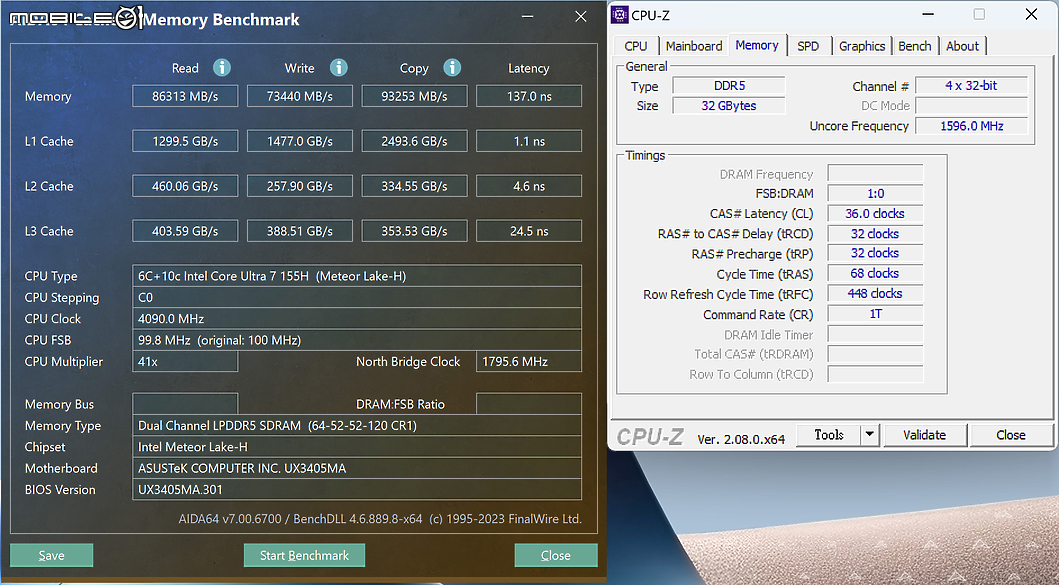The height and width of the screenshot is (585, 1059).
Task: Minimize the CPU-Z window
Action: pos(928,14)
